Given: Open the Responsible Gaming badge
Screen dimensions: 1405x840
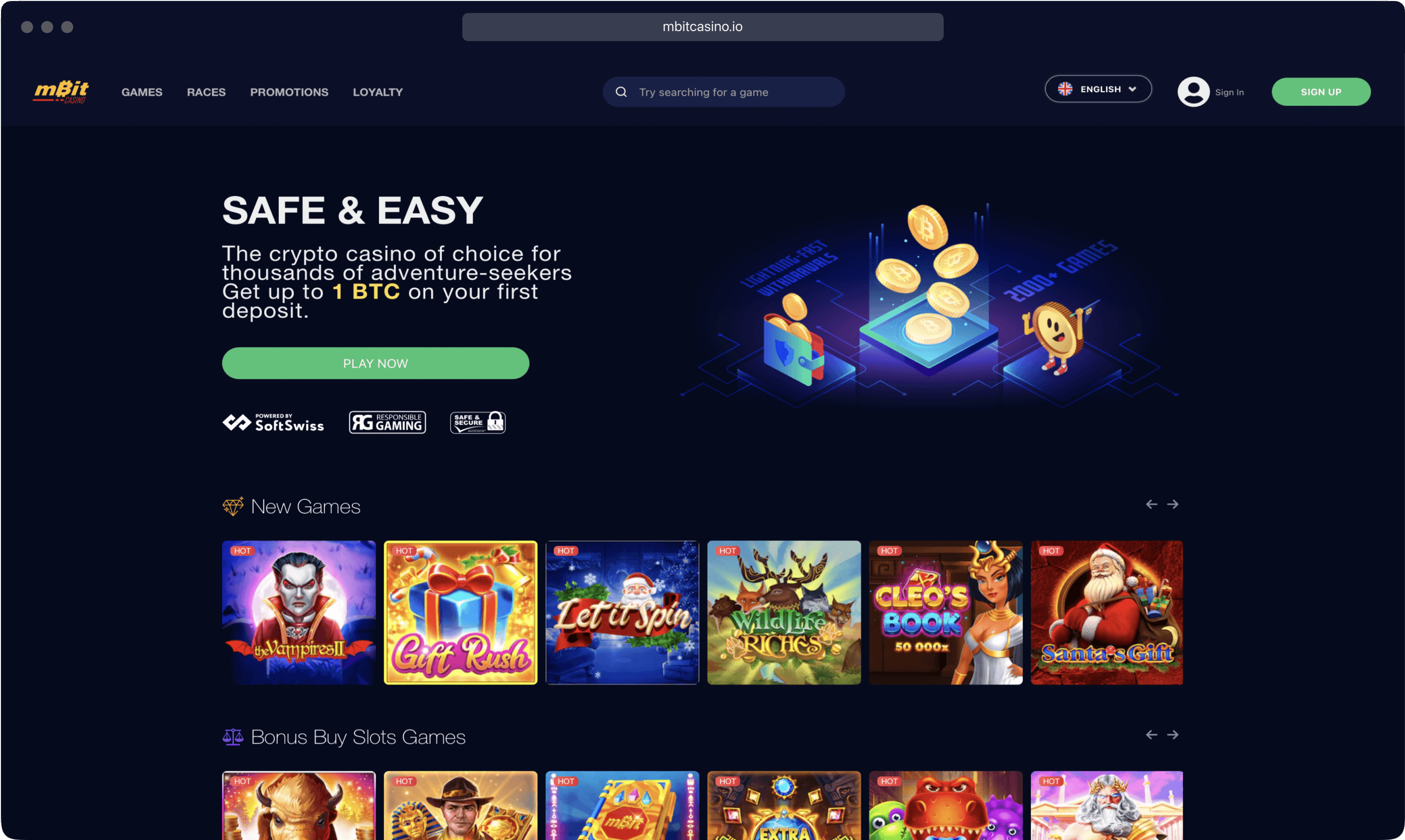Looking at the screenshot, I should click(387, 423).
